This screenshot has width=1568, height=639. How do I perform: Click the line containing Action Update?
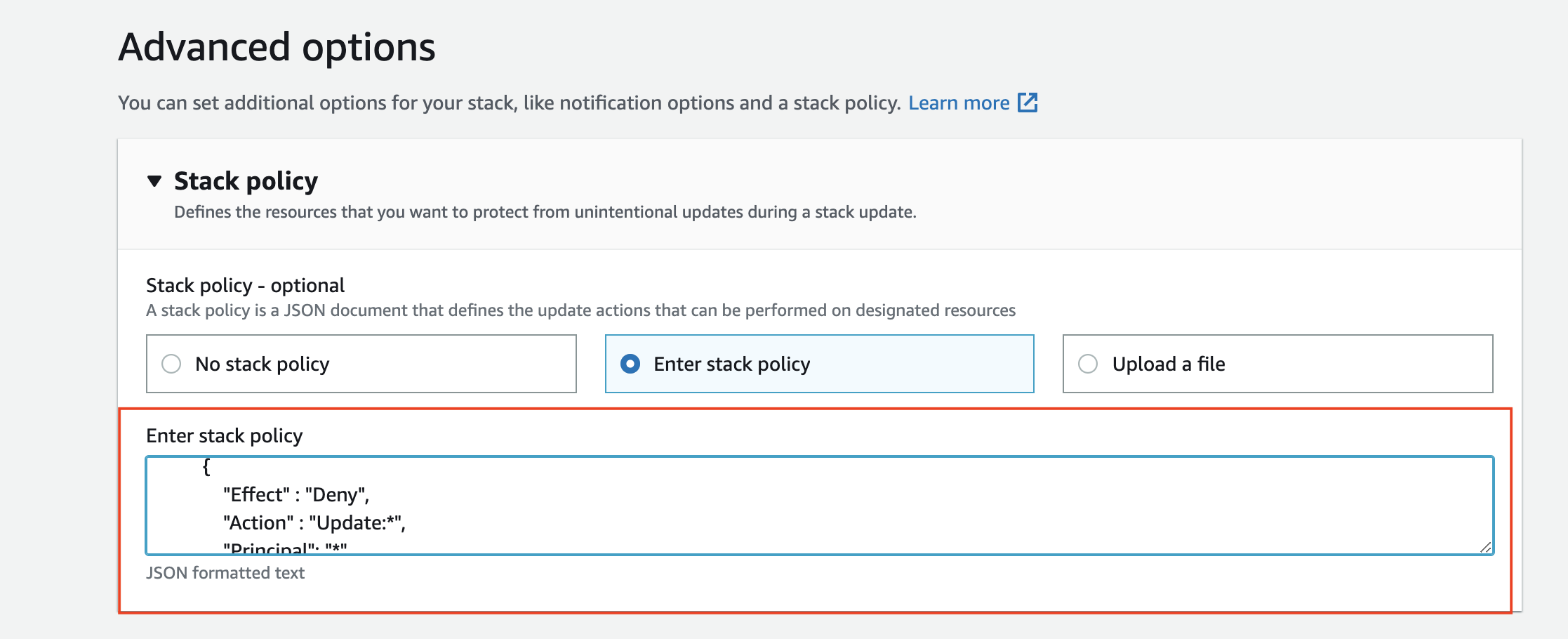317,522
